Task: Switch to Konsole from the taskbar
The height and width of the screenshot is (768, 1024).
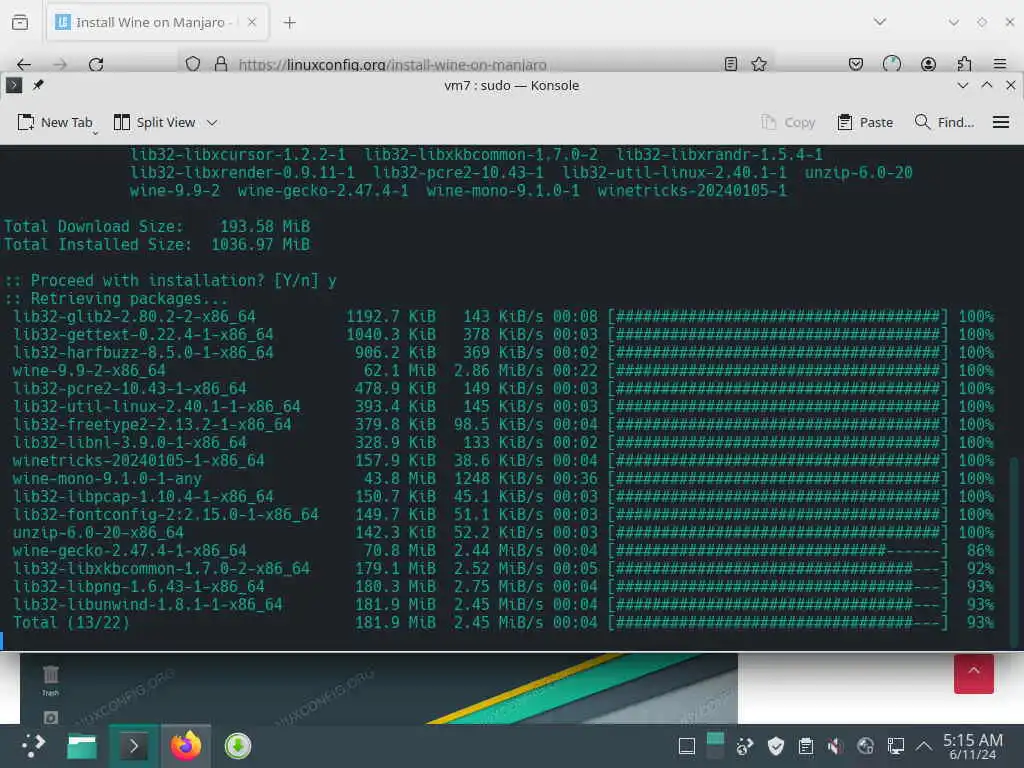Action: click(x=133, y=746)
